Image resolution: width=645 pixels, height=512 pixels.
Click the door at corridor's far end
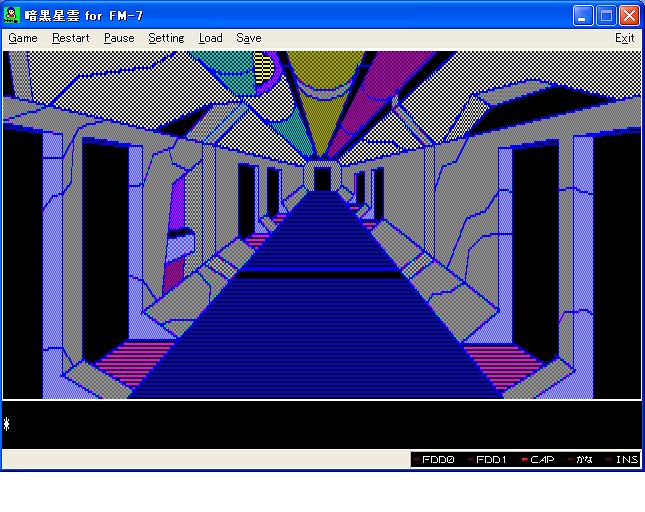322,179
